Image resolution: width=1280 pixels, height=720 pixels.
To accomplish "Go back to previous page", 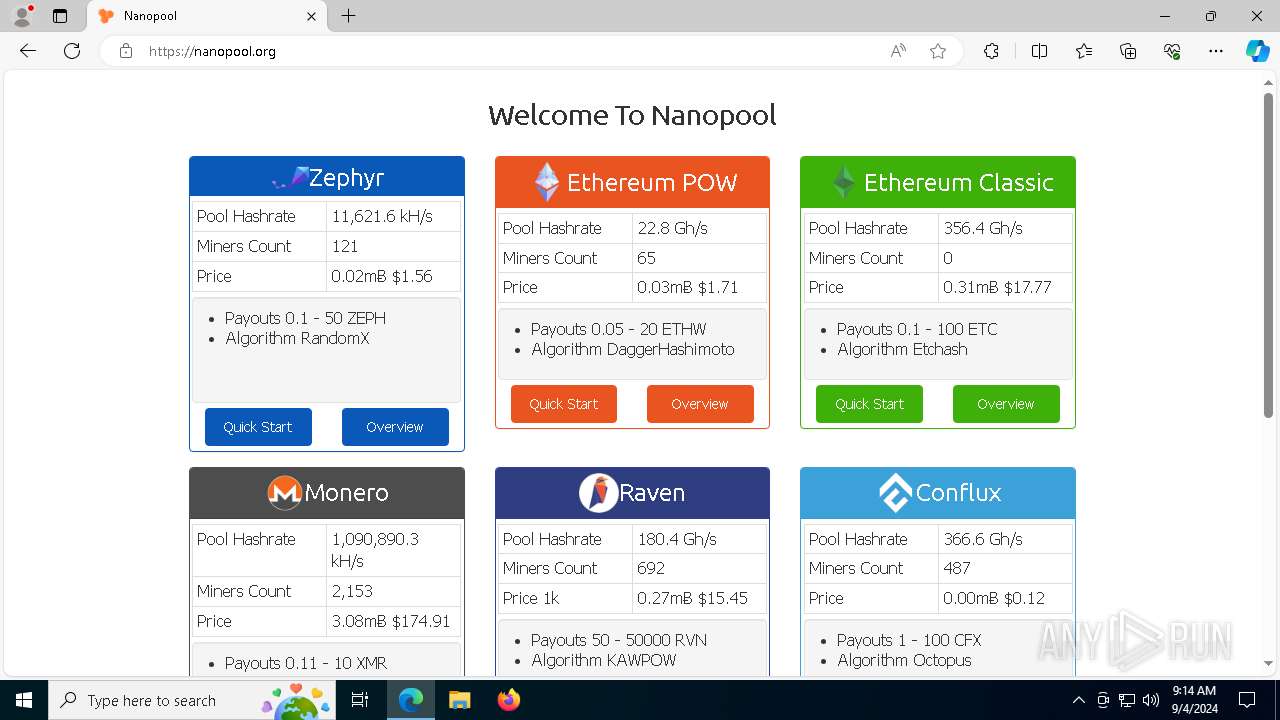I will coord(28,51).
